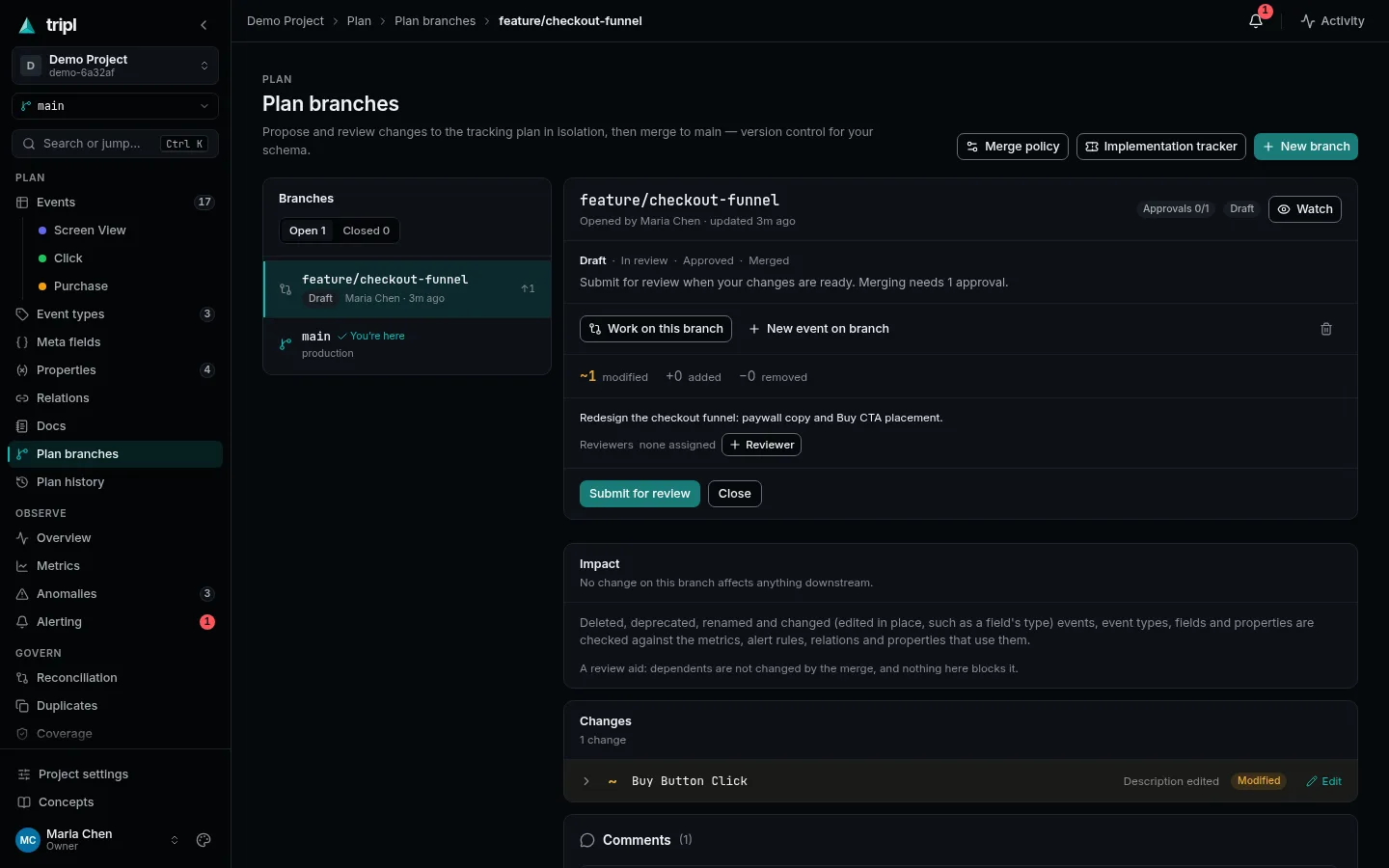Toggle Watch on feature/checkout-funnel branch
Screen dimensions: 1389x868
pos(1305,209)
